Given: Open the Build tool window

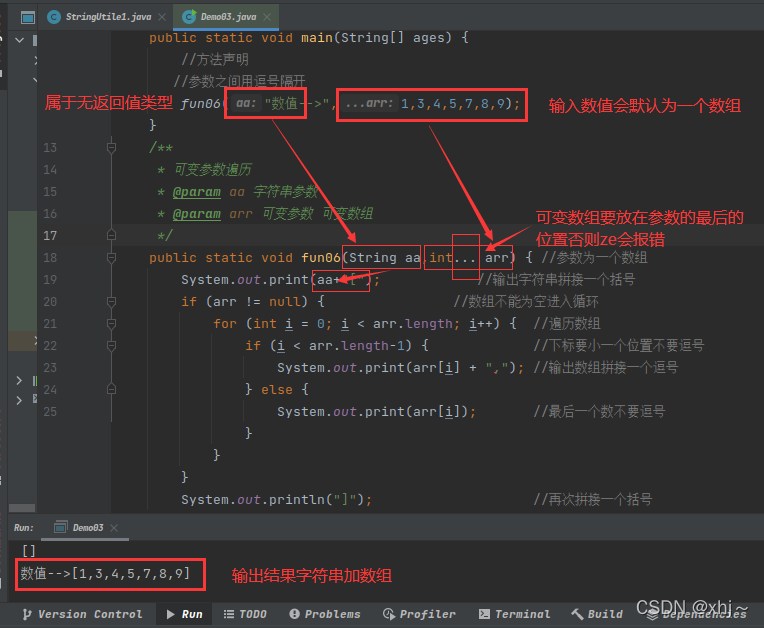Looking at the screenshot, I should (597, 614).
